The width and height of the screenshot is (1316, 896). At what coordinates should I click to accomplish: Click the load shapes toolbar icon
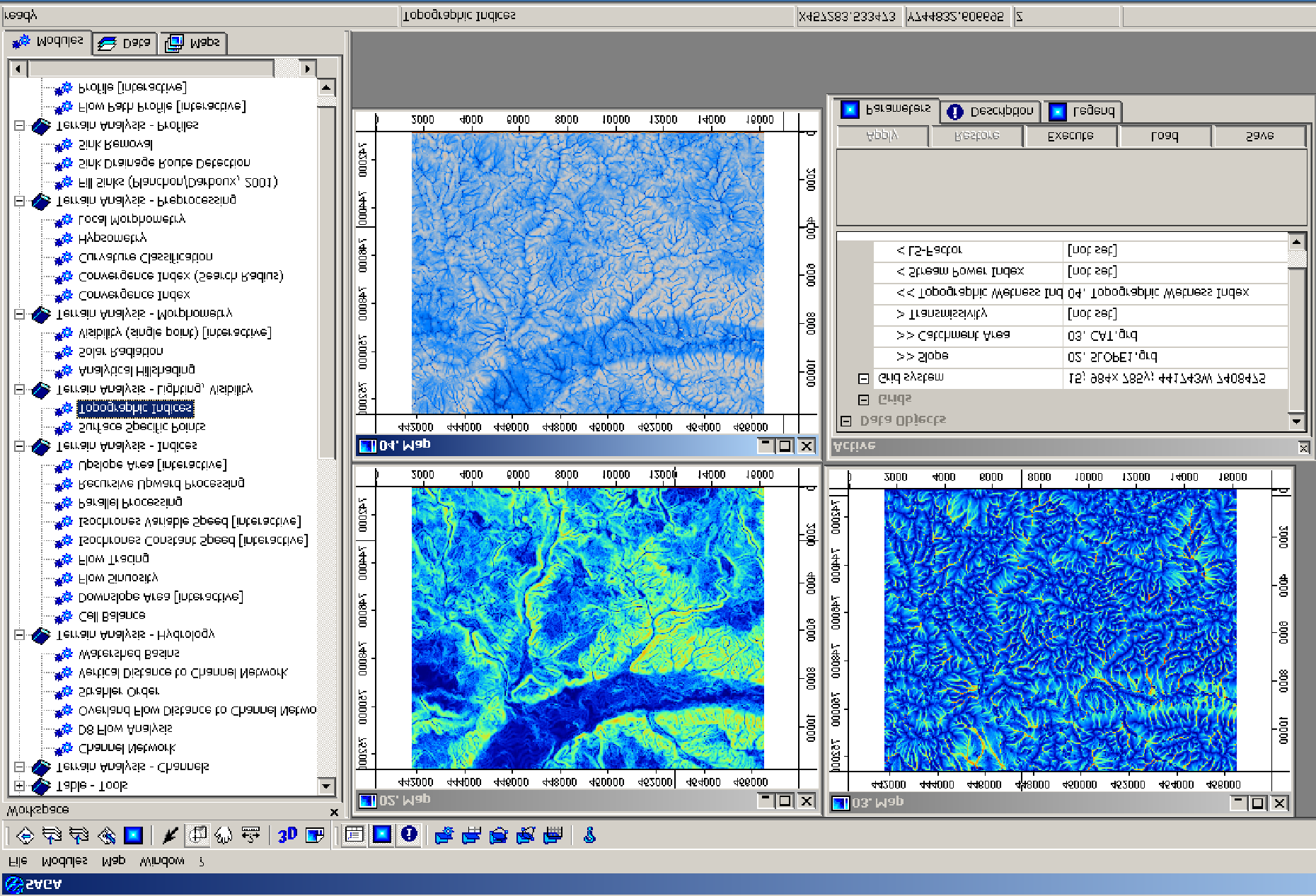(x=498, y=836)
